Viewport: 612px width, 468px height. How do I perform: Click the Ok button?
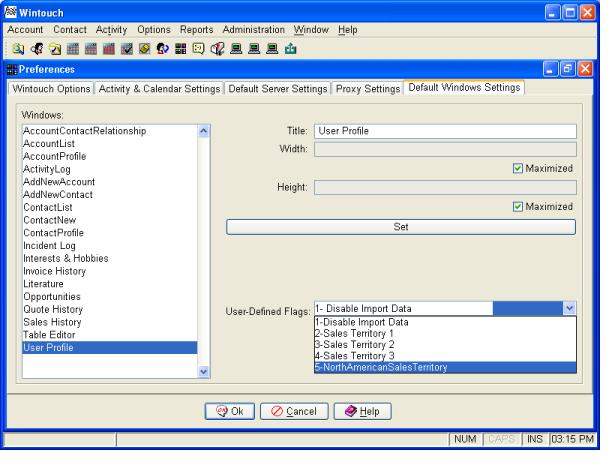click(x=230, y=411)
